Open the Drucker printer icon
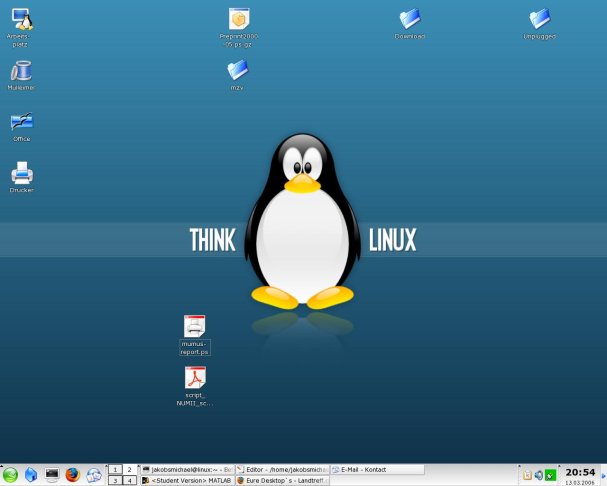Image resolution: width=607 pixels, height=486 pixels. click(21, 173)
